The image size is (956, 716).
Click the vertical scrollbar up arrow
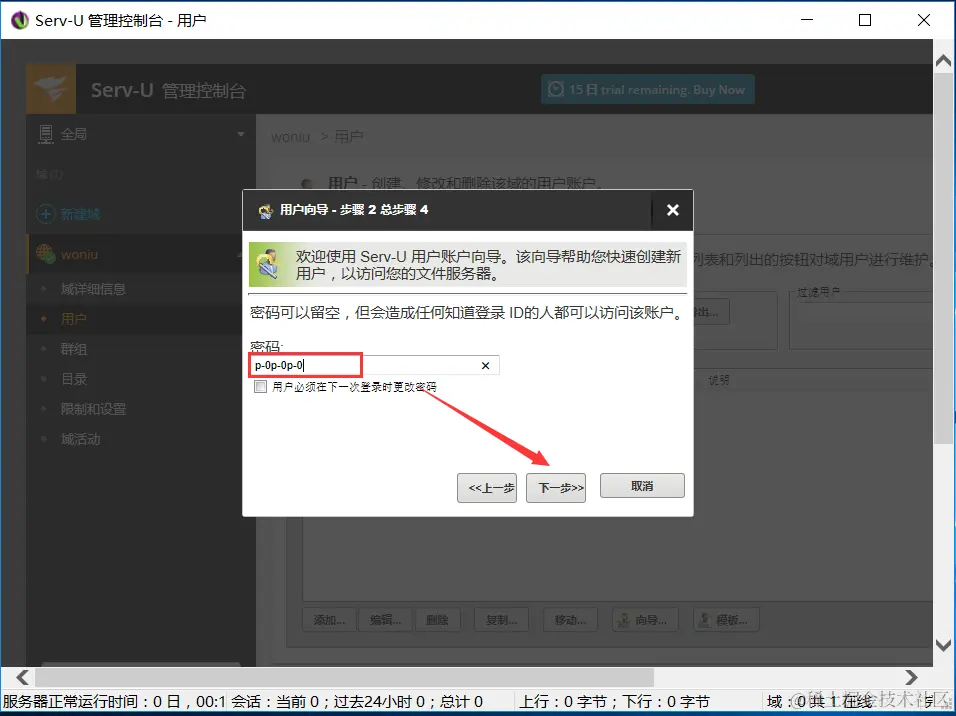pos(943,60)
